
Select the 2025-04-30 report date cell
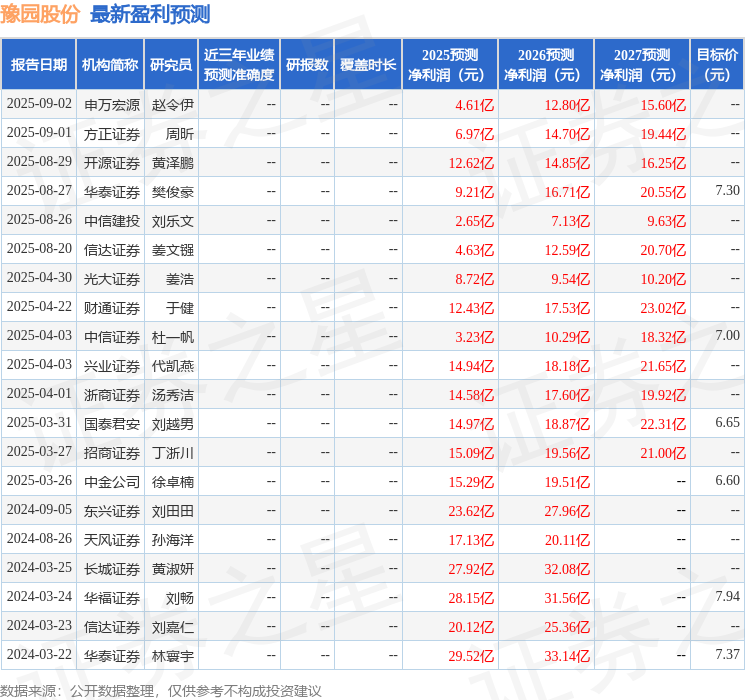[x=39, y=278]
